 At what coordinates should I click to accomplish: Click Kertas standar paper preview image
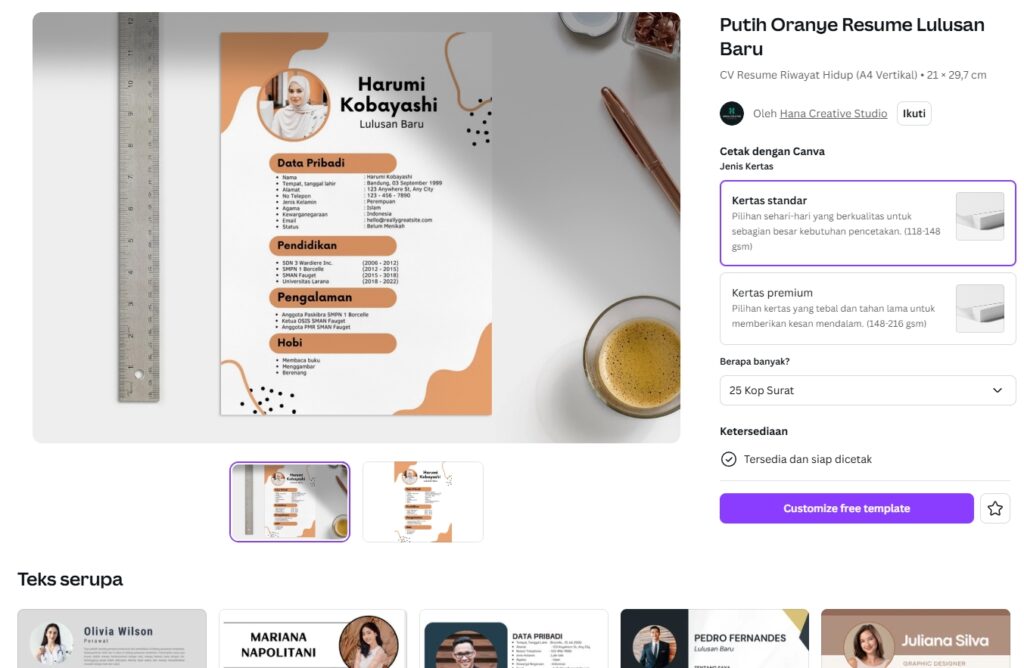[980, 216]
